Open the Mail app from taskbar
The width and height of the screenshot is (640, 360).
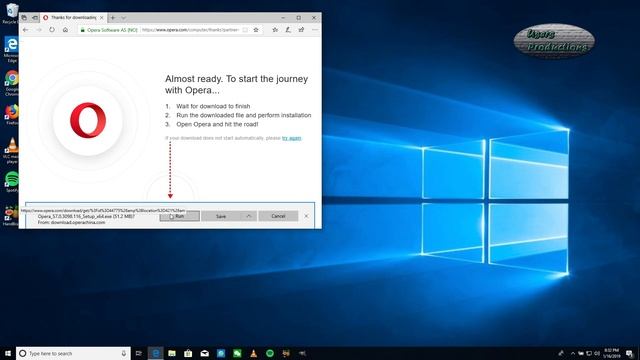[x=204, y=353]
